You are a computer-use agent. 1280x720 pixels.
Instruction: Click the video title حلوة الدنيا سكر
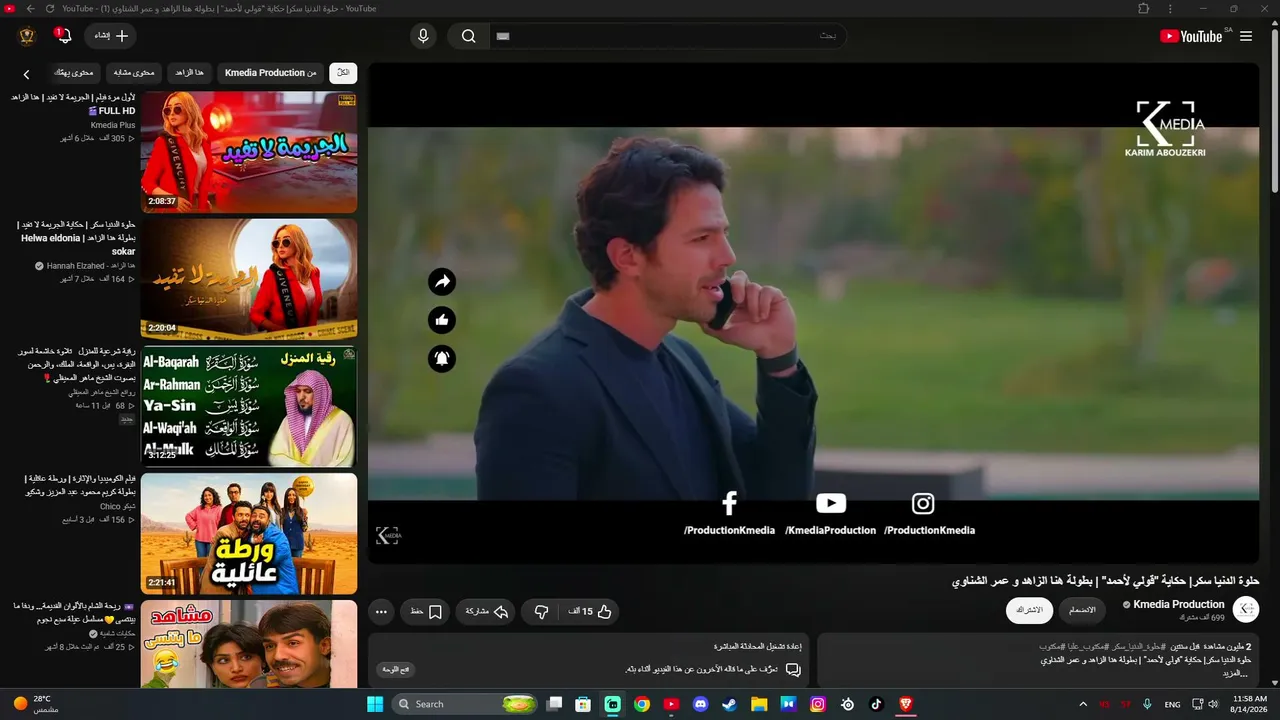[1105, 581]
